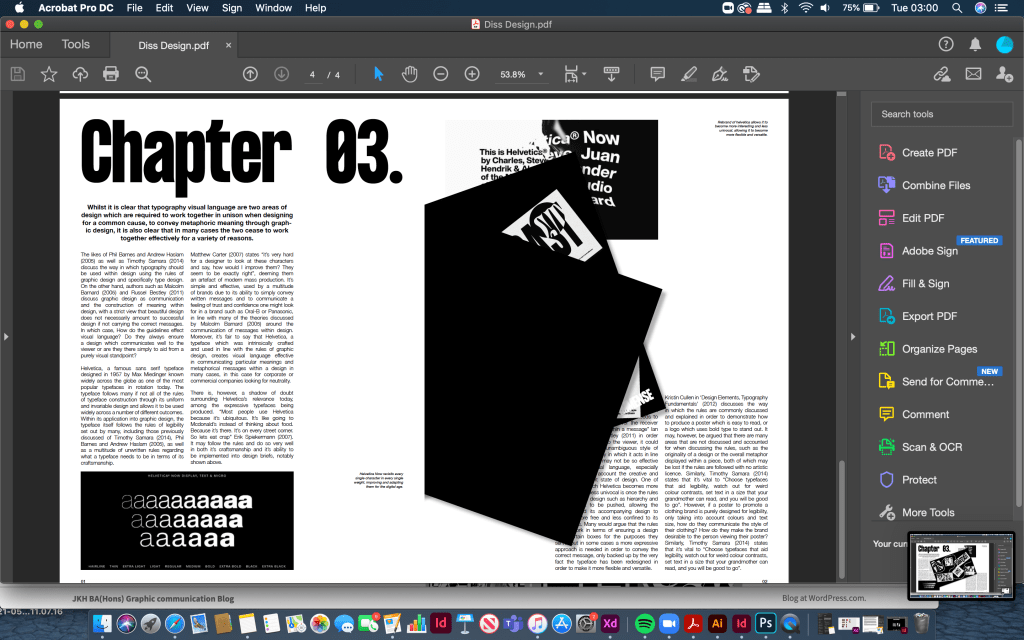Expand the left navigation pane
The height and width of the screenshot is (640, 1024).
pyautogui.click(x=6, y=336)
